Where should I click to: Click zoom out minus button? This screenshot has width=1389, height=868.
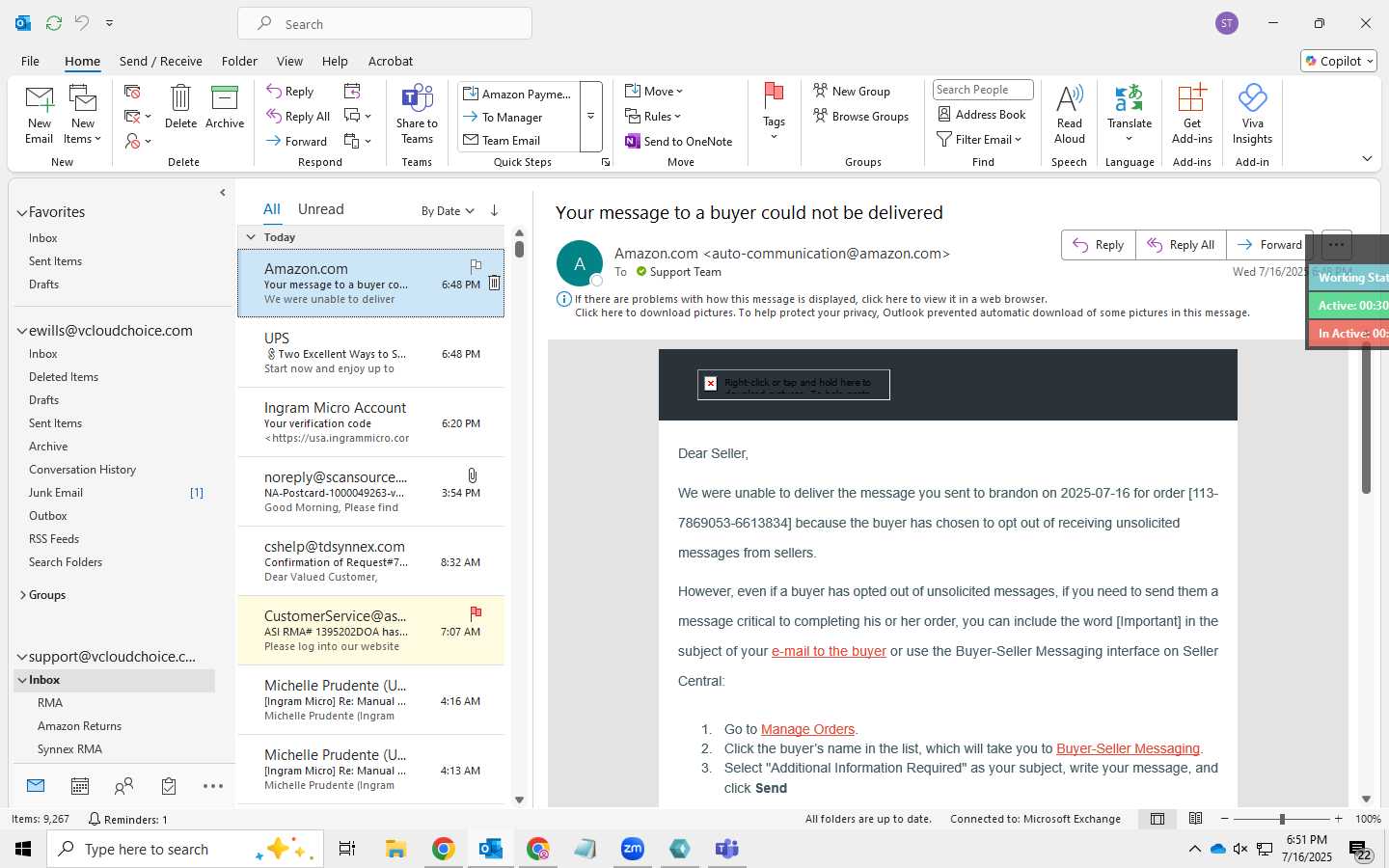point(1225,819)
